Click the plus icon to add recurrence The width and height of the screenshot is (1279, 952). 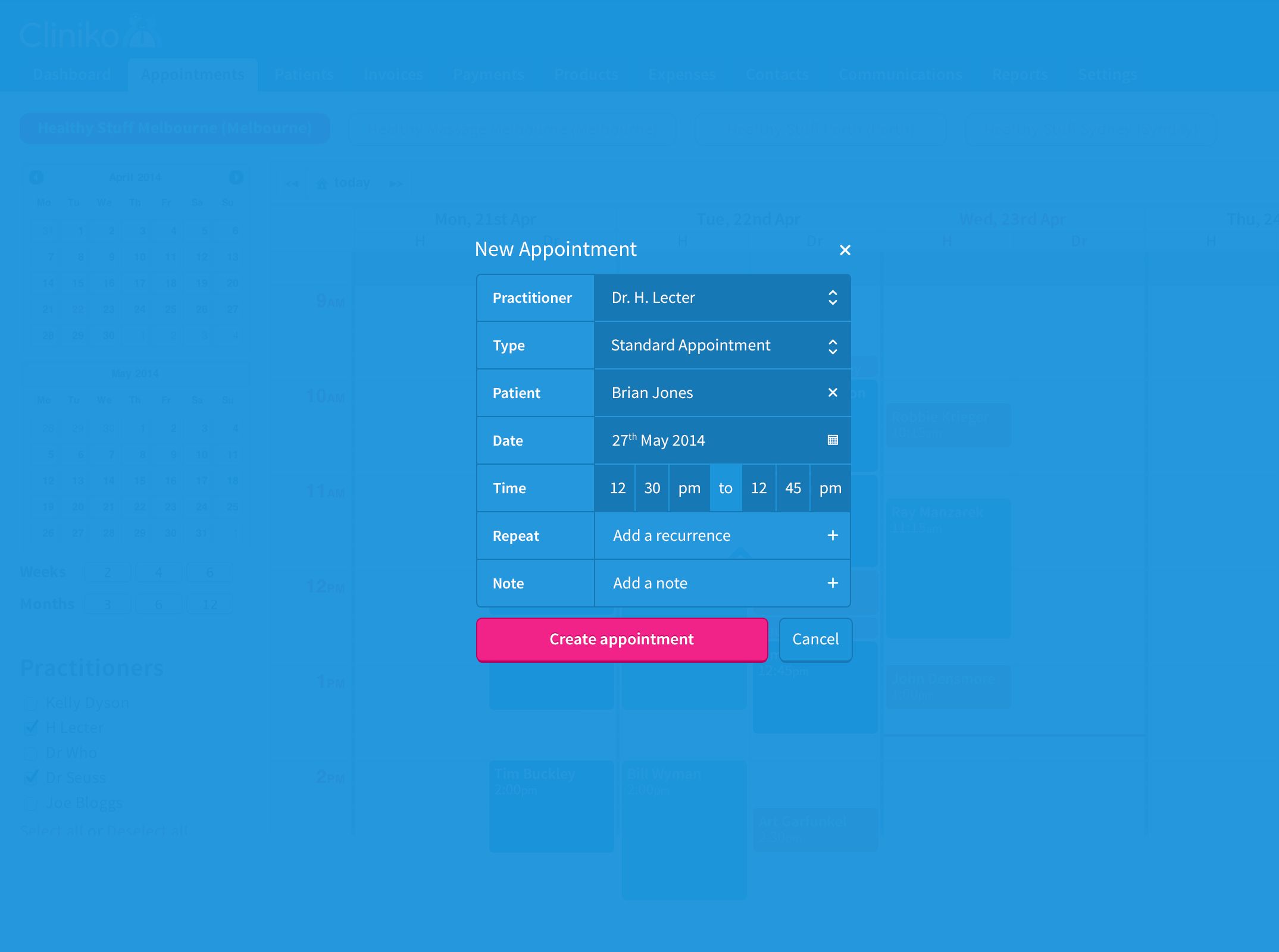coord(833,535)
